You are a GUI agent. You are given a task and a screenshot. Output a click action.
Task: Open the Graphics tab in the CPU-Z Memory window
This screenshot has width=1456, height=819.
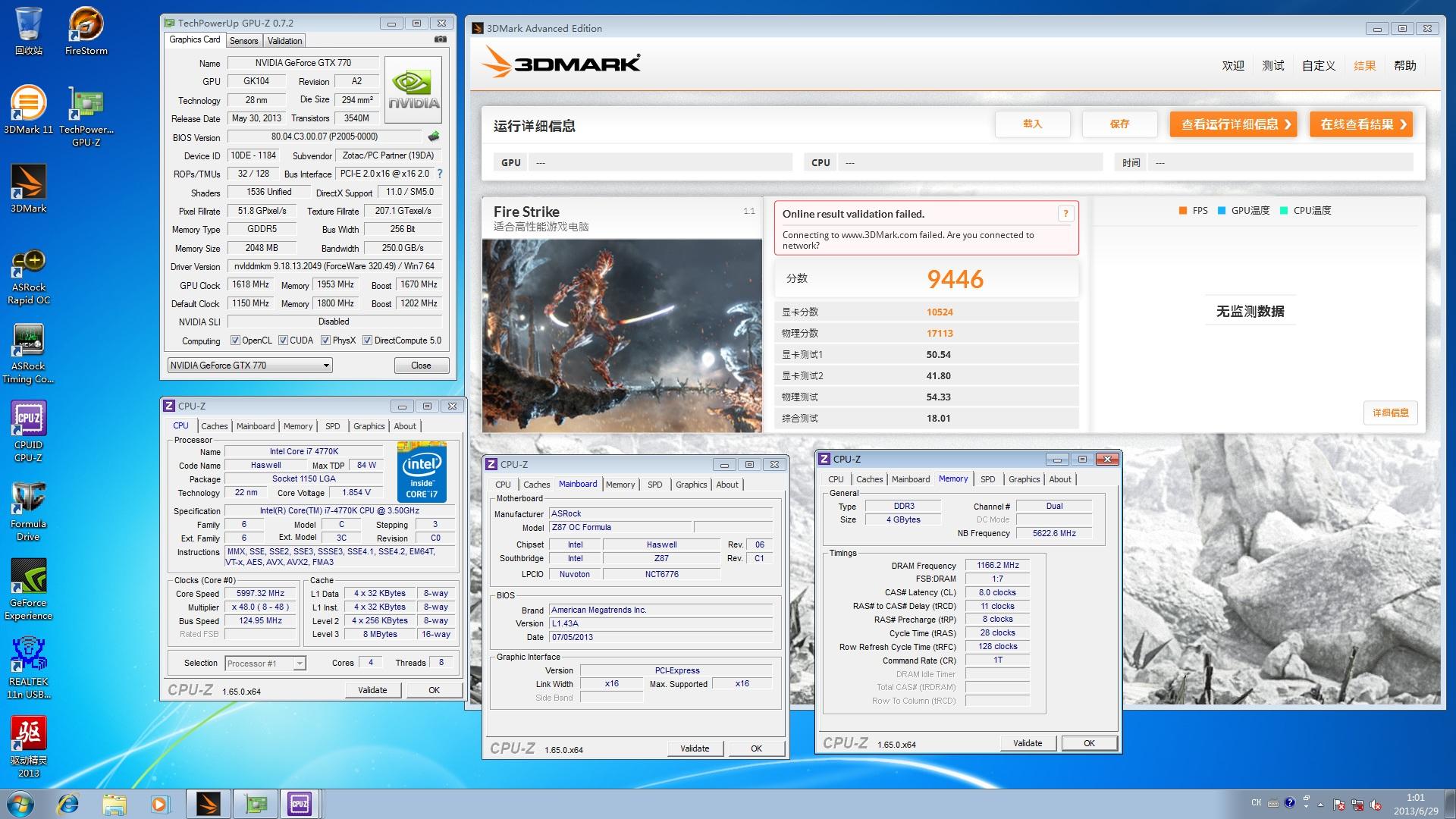[x=1024, y=479]
